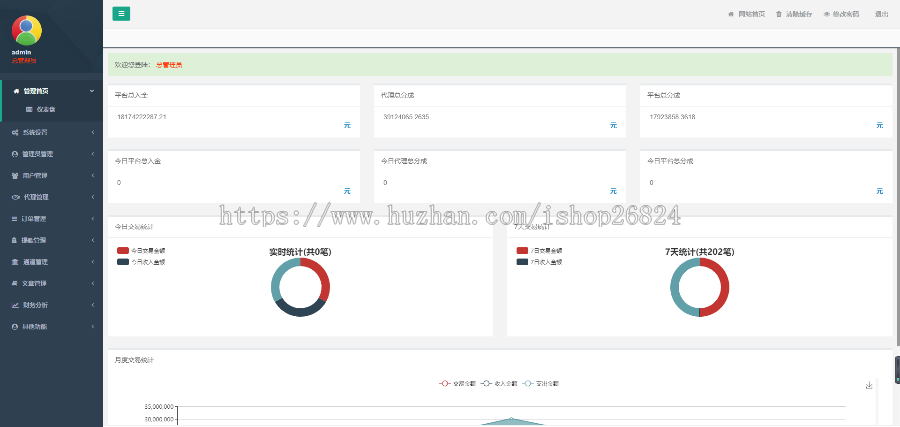
Task: Toggle the 交易金额 line chart legend
Action: coord(457,383)
